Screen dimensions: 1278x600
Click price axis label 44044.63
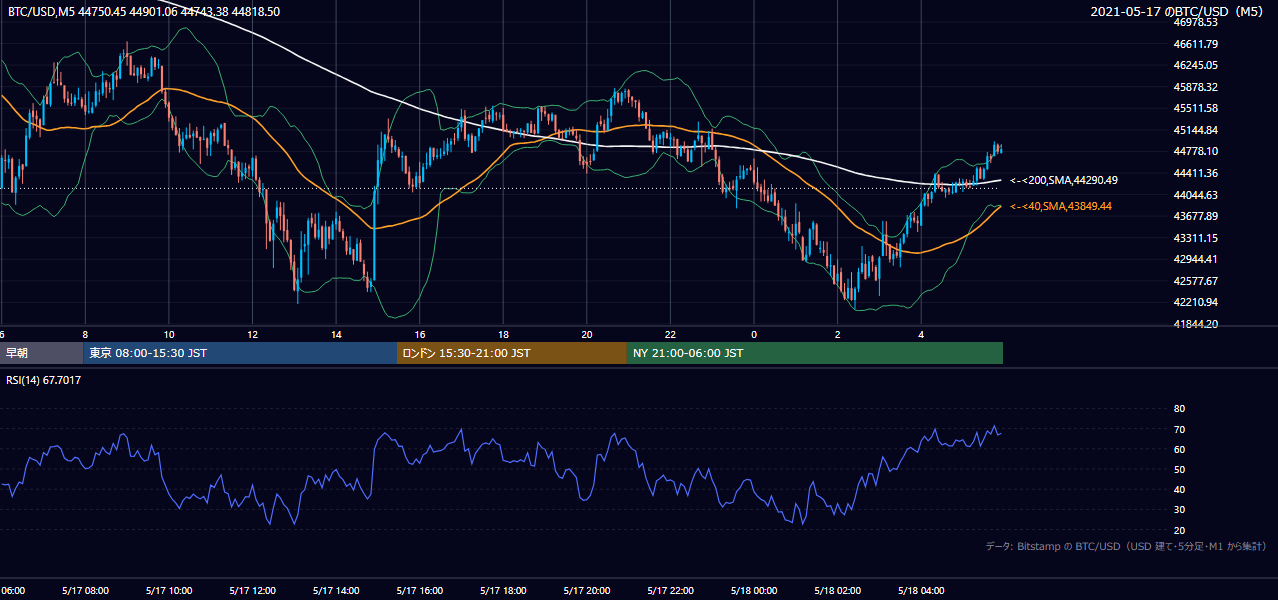click(x=1196, y=195)
